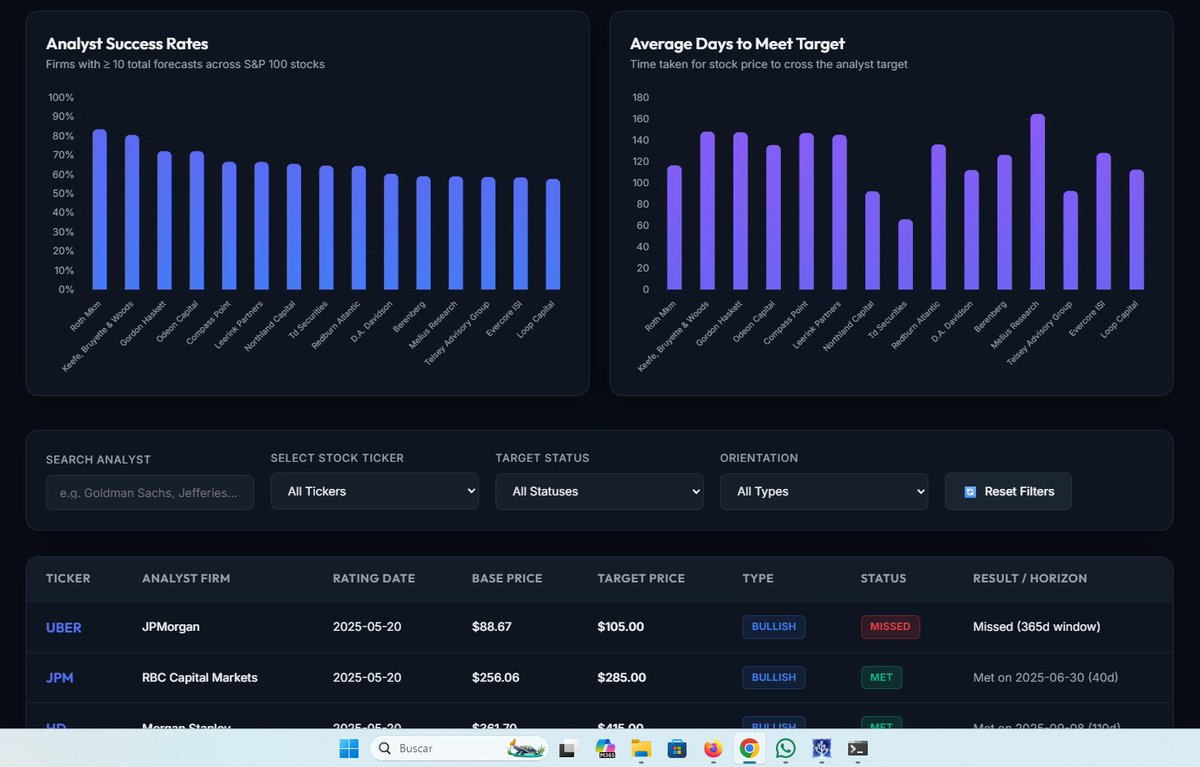Click the MISSED status badge for UBER
The height and width of the screenshot is (767, 1200).
coord(890,627)
